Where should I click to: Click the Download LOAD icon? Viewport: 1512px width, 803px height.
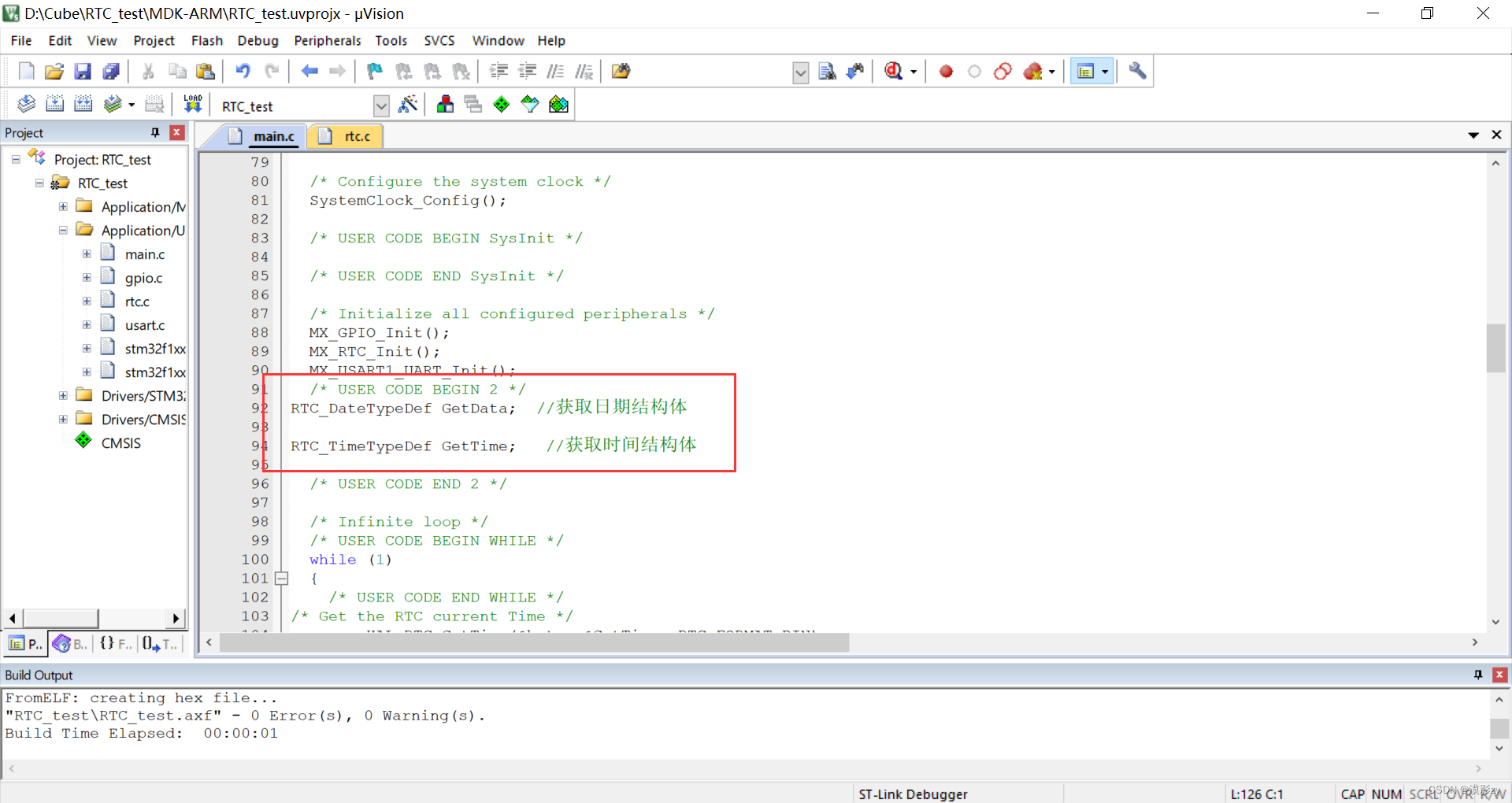coord(192,104)
